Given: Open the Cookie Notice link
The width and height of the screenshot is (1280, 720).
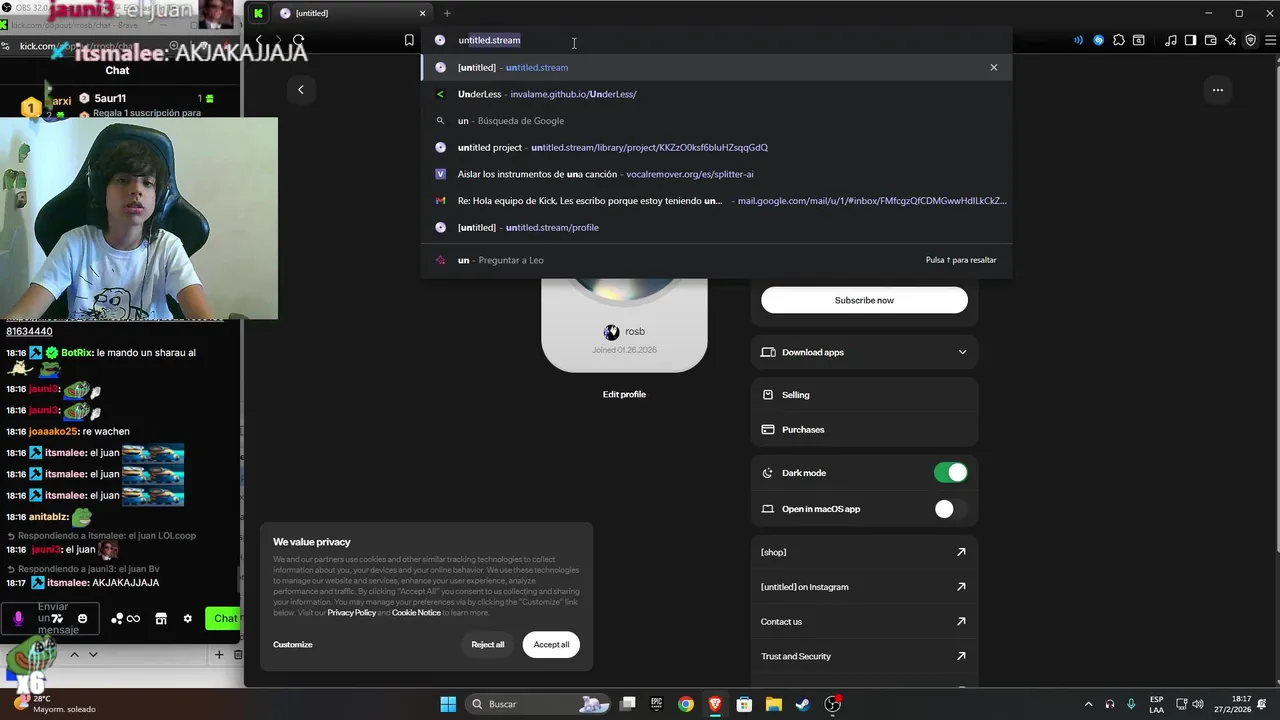Looking at the screenshot, I should pyautogui.click(x=416, y=612).
